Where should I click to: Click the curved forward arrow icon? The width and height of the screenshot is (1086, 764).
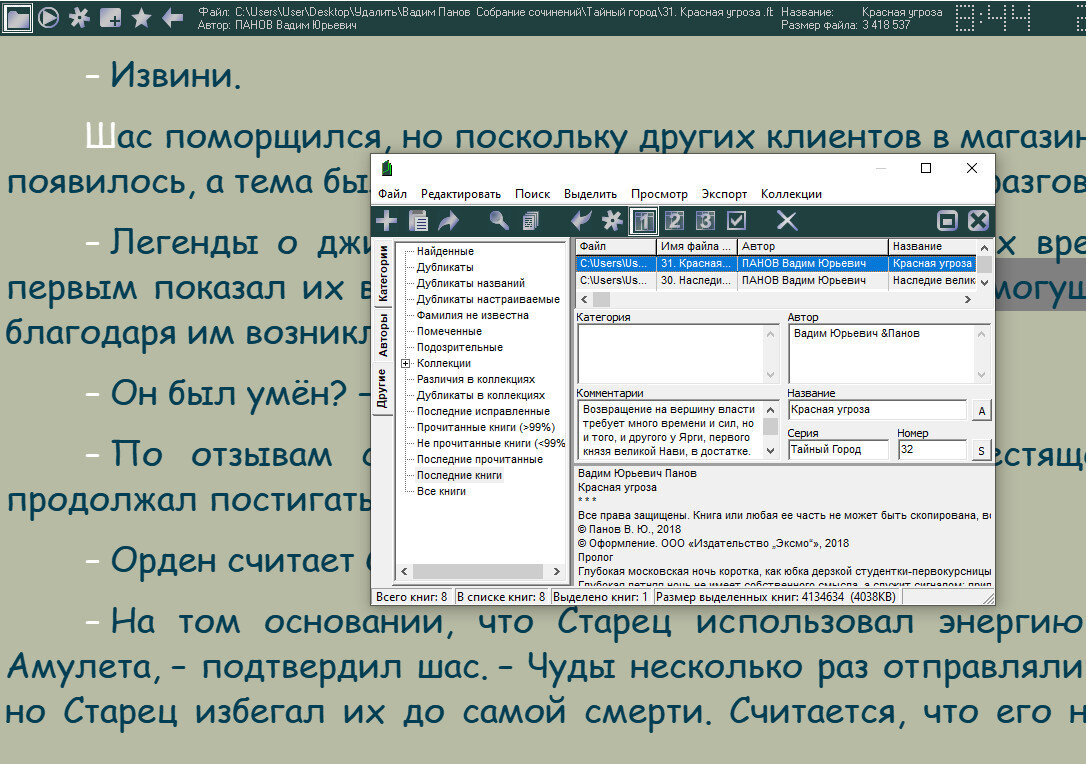click(449, 221)
